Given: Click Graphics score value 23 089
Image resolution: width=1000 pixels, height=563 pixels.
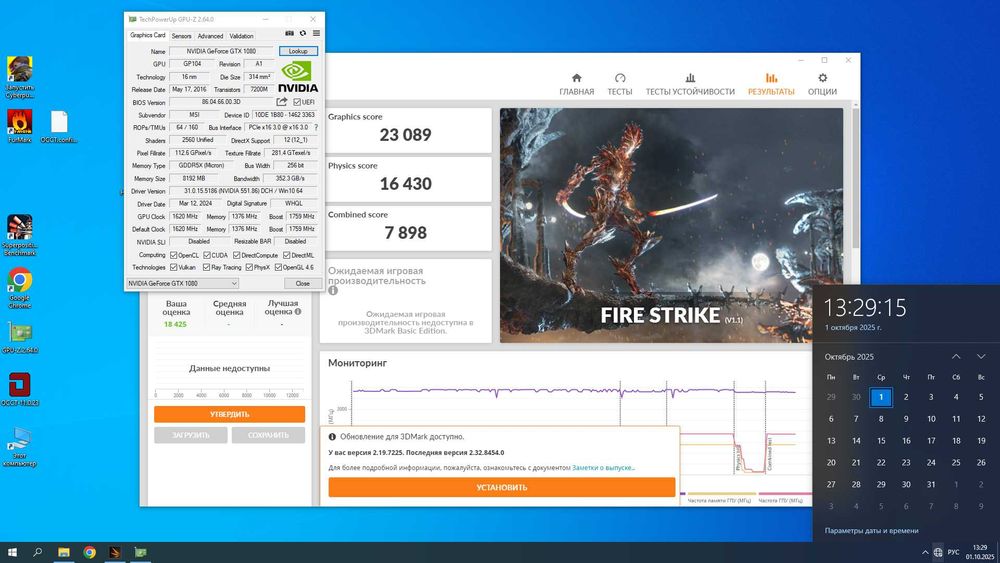Looking at the screenshot, I should pos(406,135).
